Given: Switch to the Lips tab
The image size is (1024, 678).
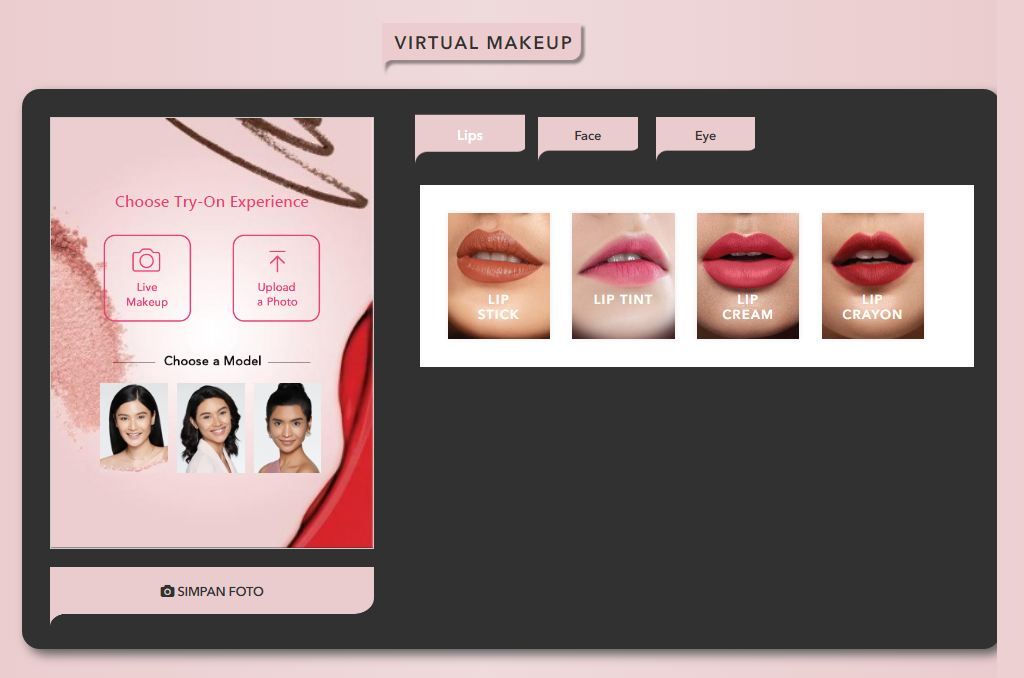Looking at the screenshot, I should (469, 135).
